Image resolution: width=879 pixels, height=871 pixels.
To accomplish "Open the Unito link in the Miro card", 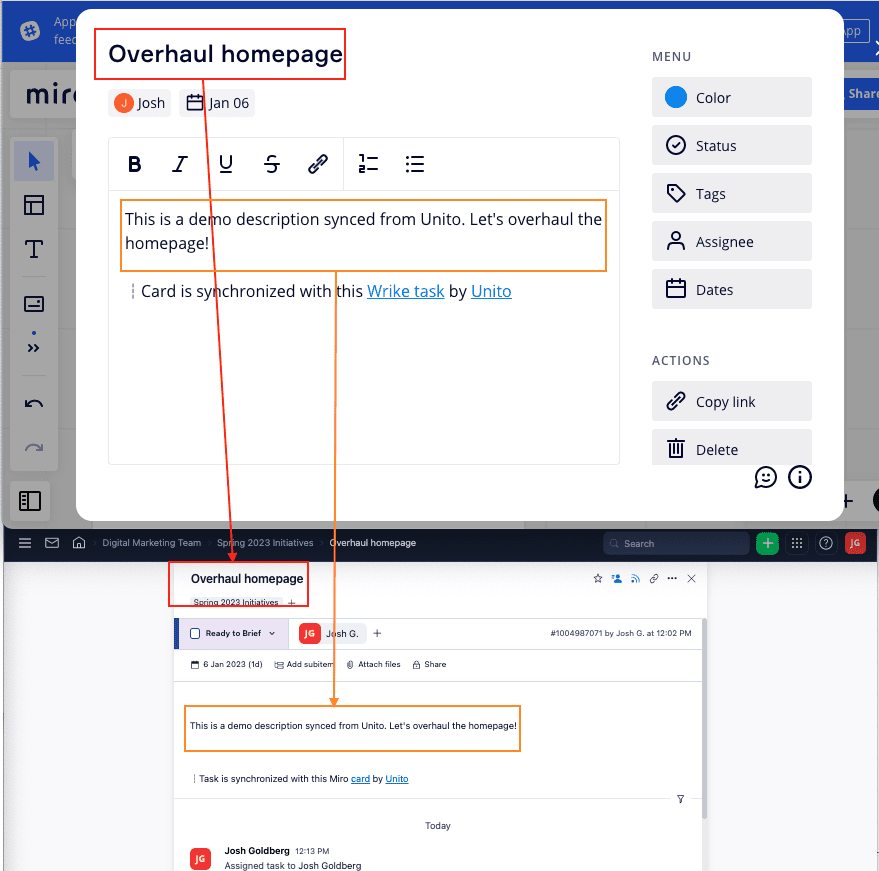I will pos(491,291).
